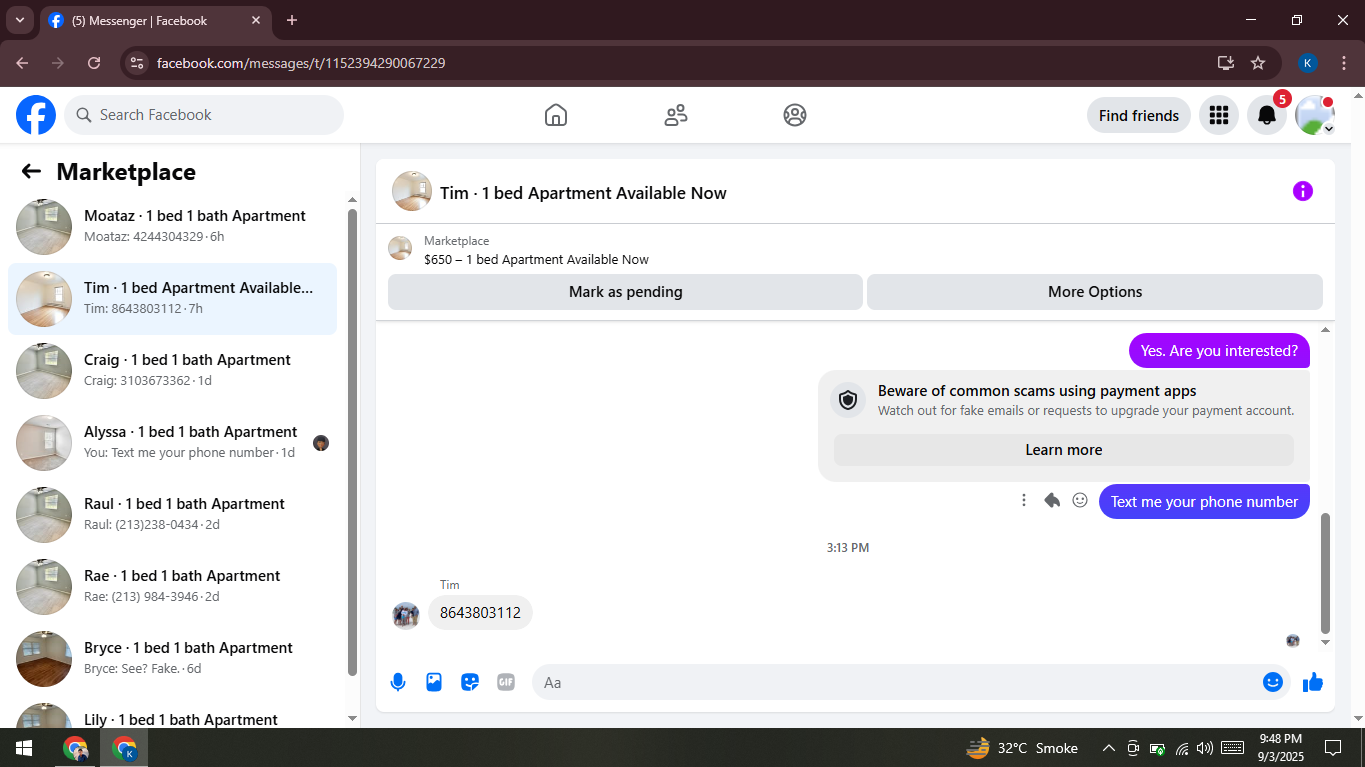Send a voice clip with the microphone icon
The width and height of the screenshot is (1365, 767).
398,682
